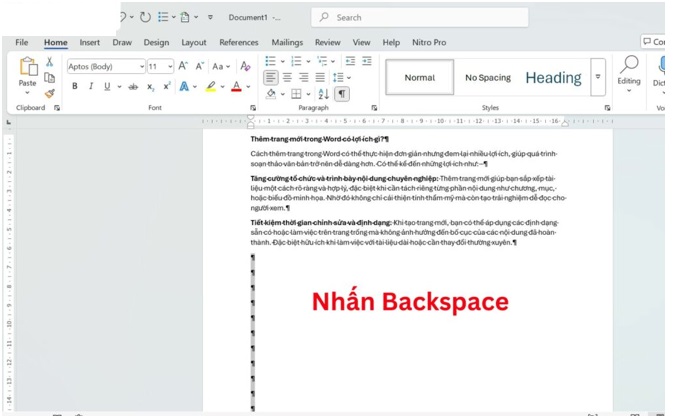
Task: Click the Numbering list icon
Action: tap(296, 61)
